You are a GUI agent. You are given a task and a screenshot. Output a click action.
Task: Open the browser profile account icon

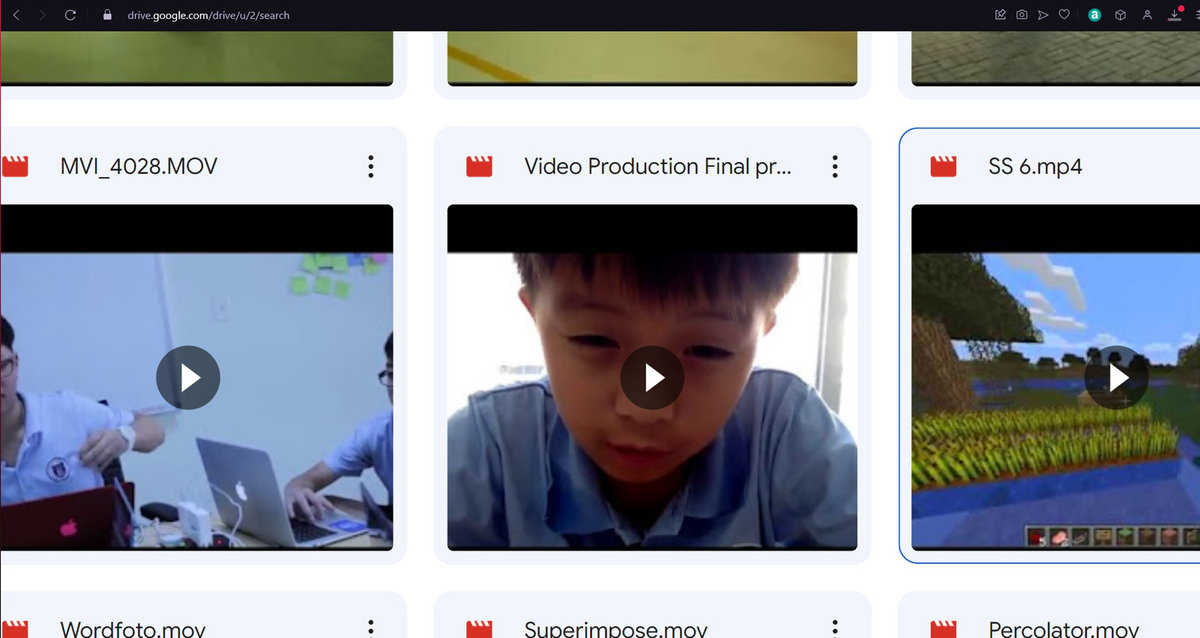point(1147,15)
